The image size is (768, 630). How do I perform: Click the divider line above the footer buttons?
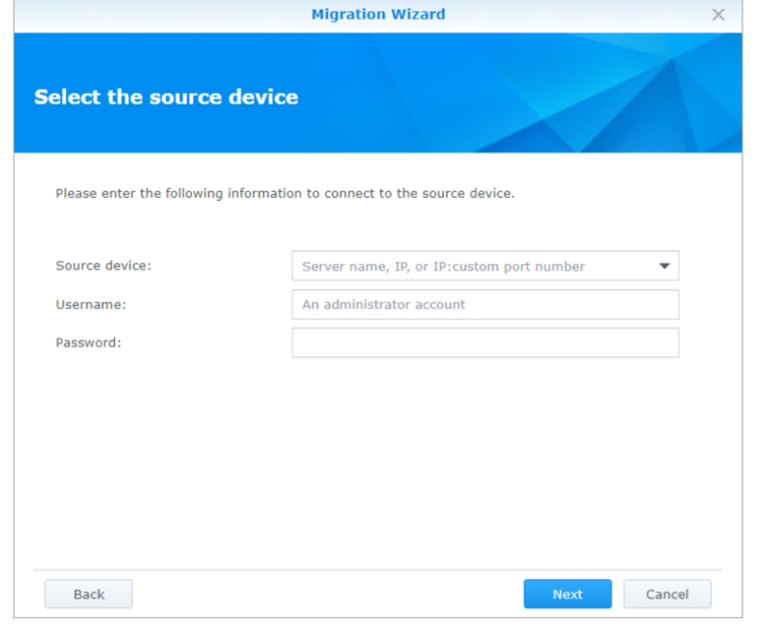(378, 570)
